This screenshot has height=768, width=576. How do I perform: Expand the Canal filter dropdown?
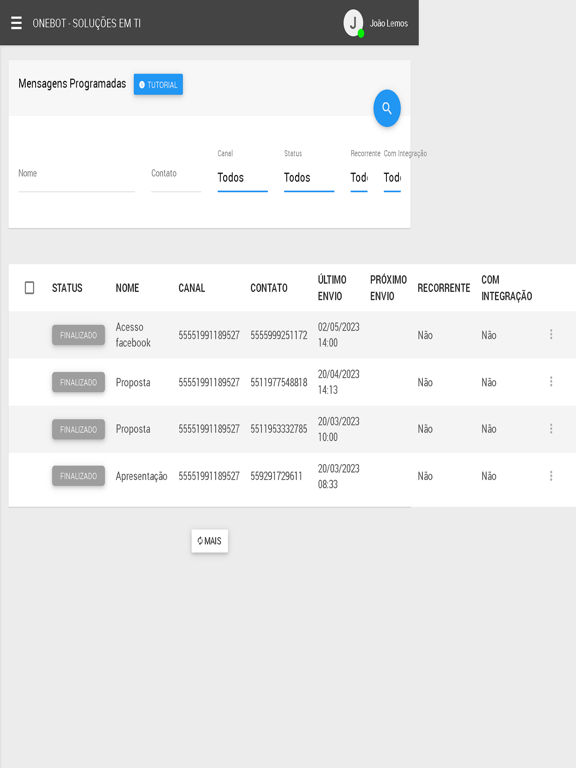242,177
